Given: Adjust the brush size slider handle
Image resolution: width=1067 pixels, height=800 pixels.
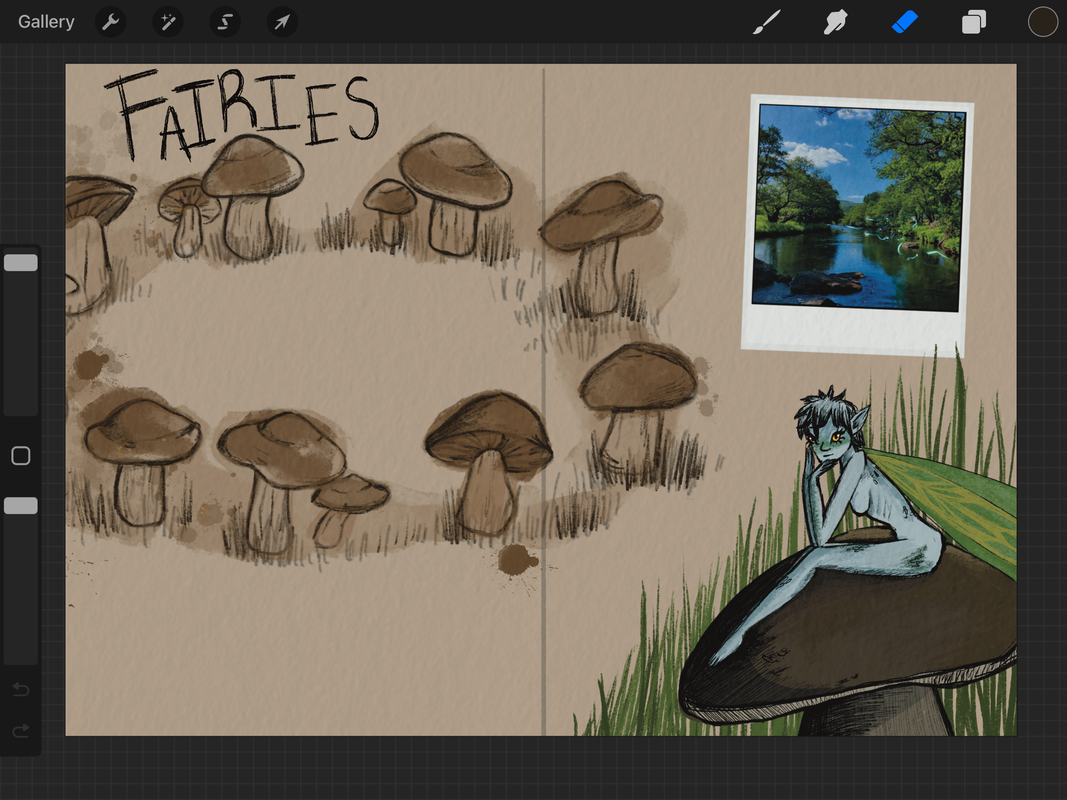Looking at the screenshot, I should tap(20, 263).
